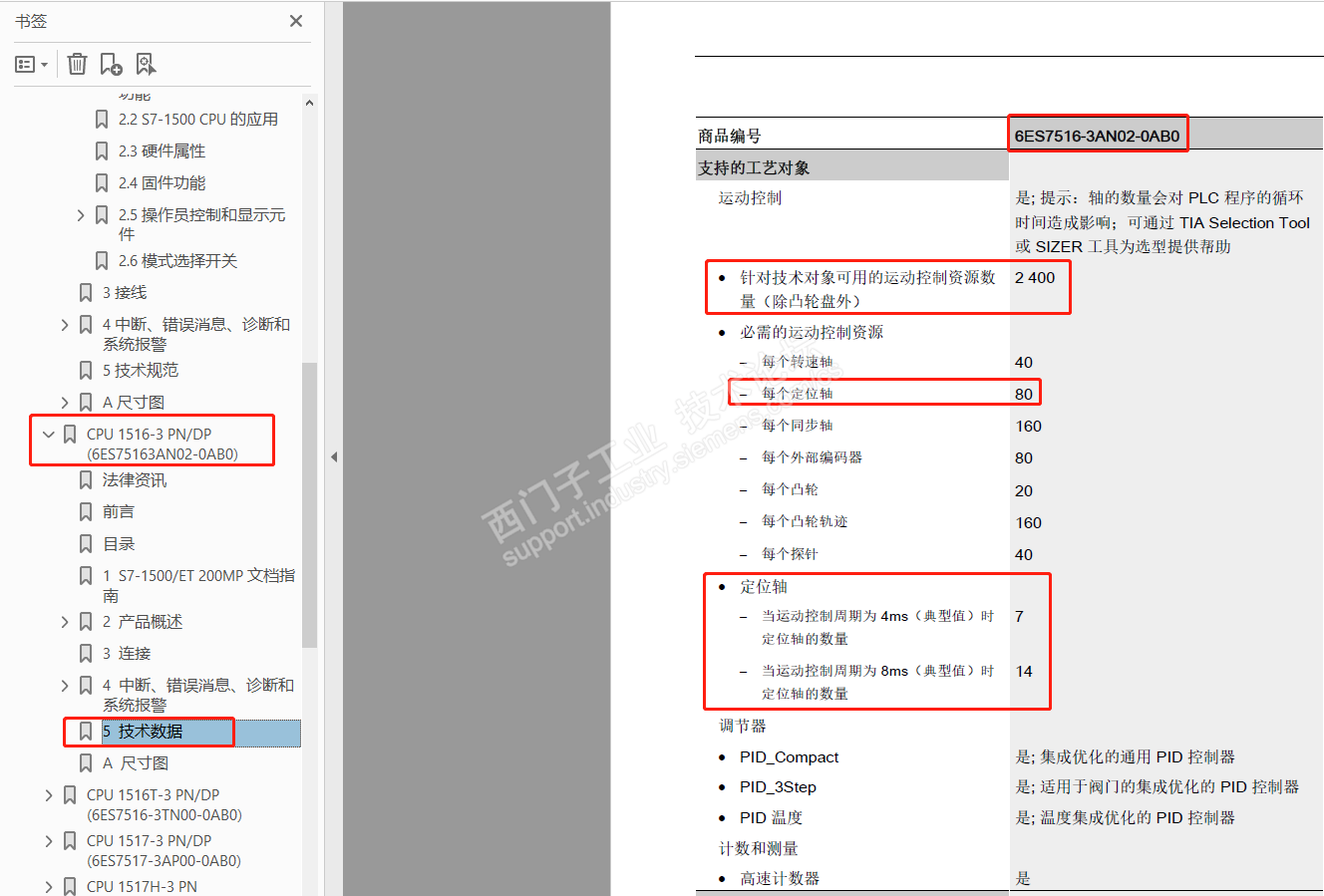Click the bookmark icon beside 3 连接
1324x896 pixels.
point(86,654)
